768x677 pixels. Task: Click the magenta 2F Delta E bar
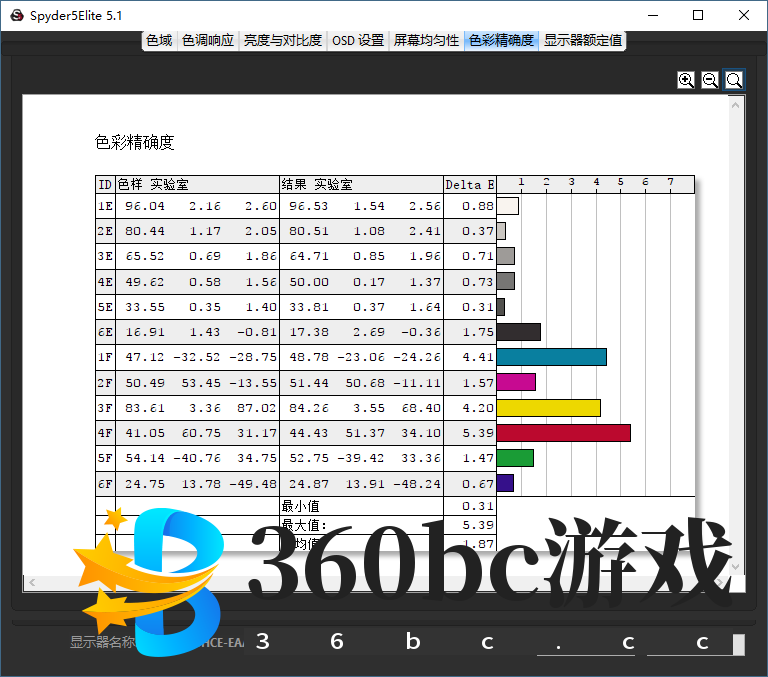(516, 382)
